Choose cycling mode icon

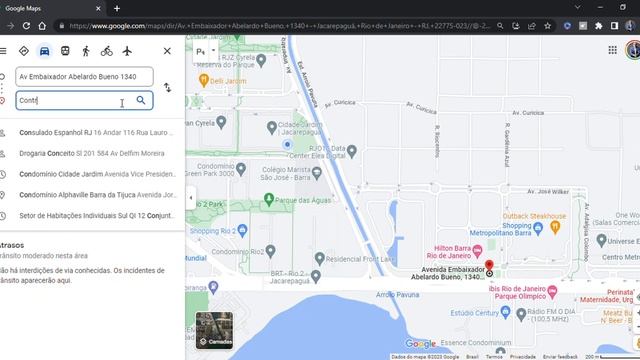point(107,51)
